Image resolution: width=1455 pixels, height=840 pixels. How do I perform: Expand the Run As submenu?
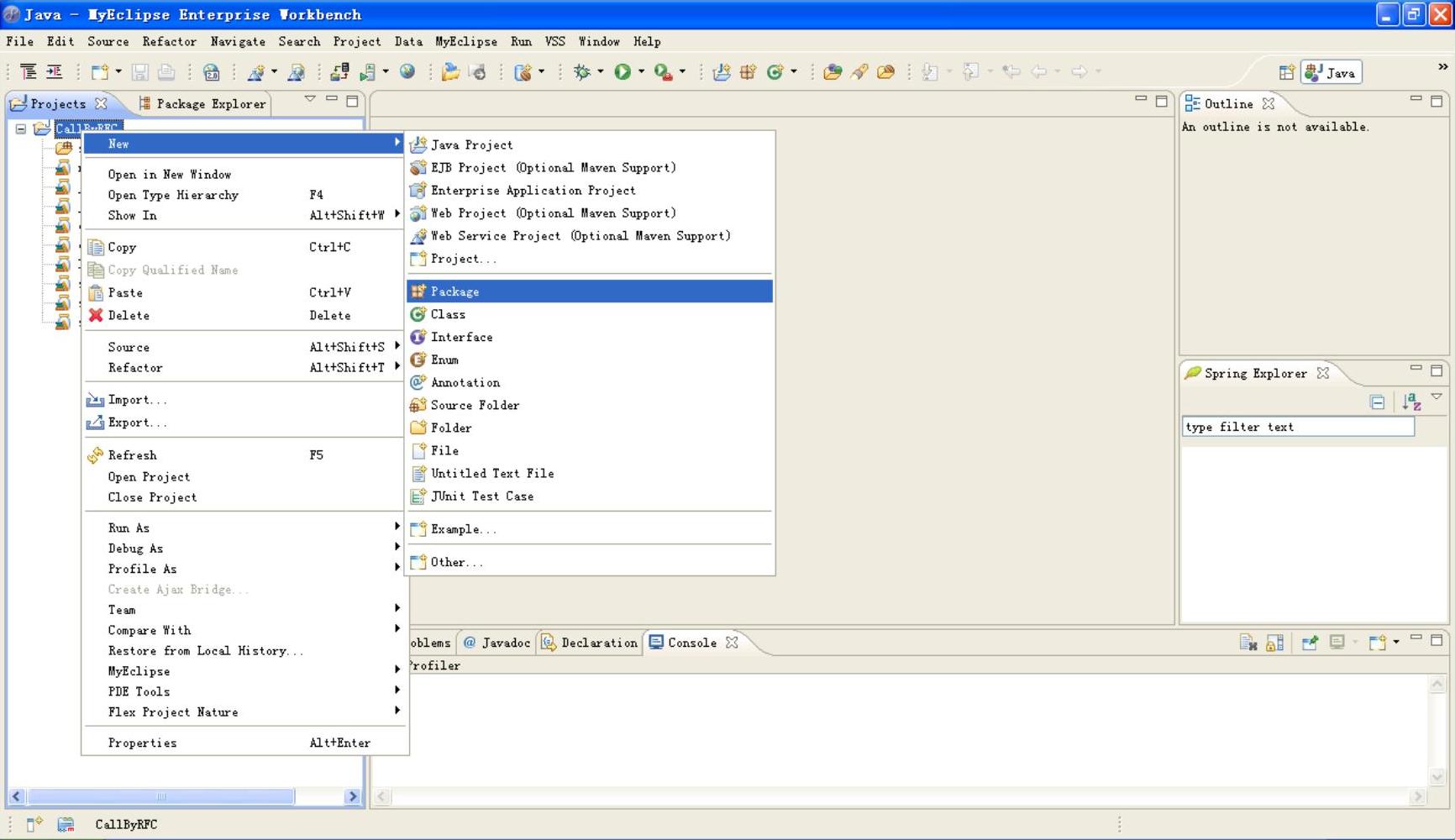pos(244,528)
